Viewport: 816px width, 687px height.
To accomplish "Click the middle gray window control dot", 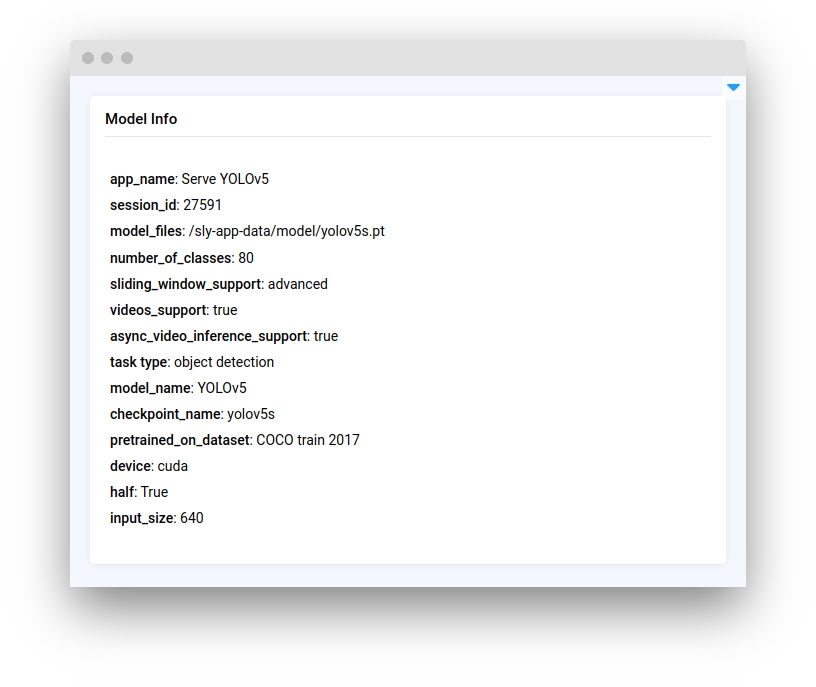I will click(x=107, y=58).
